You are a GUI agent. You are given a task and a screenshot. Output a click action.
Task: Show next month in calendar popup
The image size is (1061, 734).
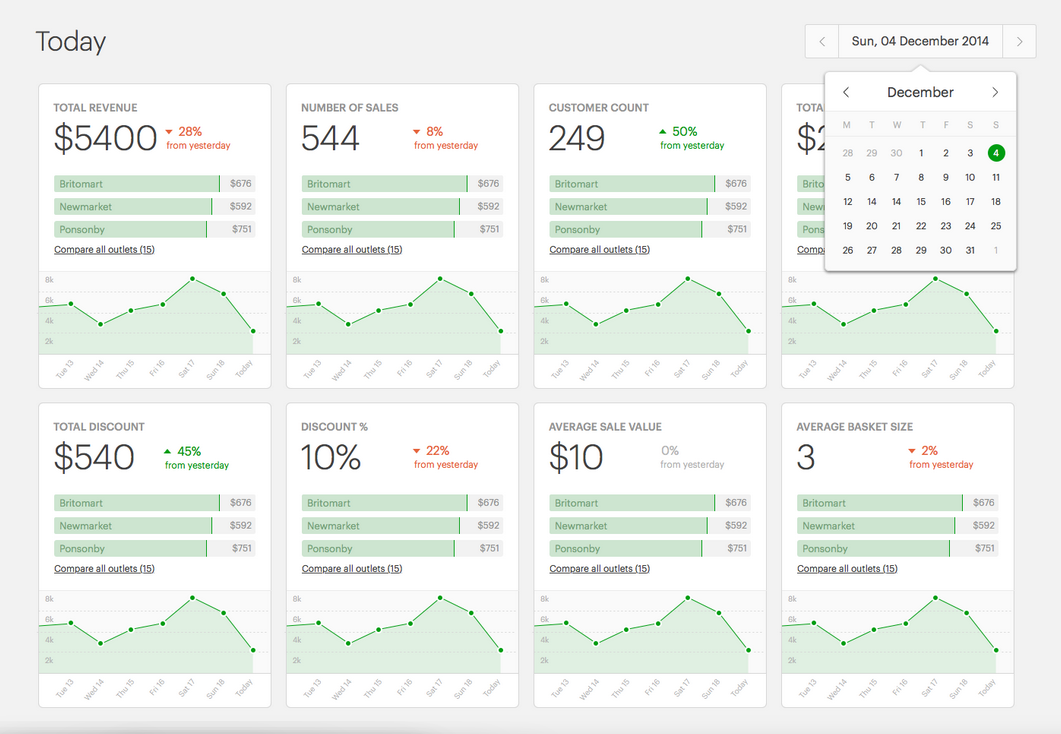click(995, 92)
